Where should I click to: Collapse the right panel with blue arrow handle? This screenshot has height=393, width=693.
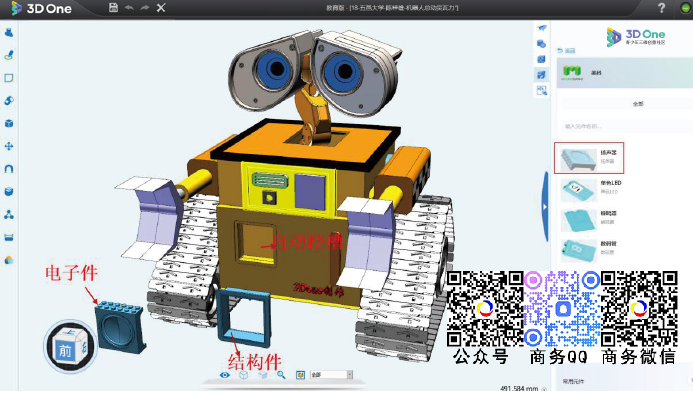coord(545,207)
